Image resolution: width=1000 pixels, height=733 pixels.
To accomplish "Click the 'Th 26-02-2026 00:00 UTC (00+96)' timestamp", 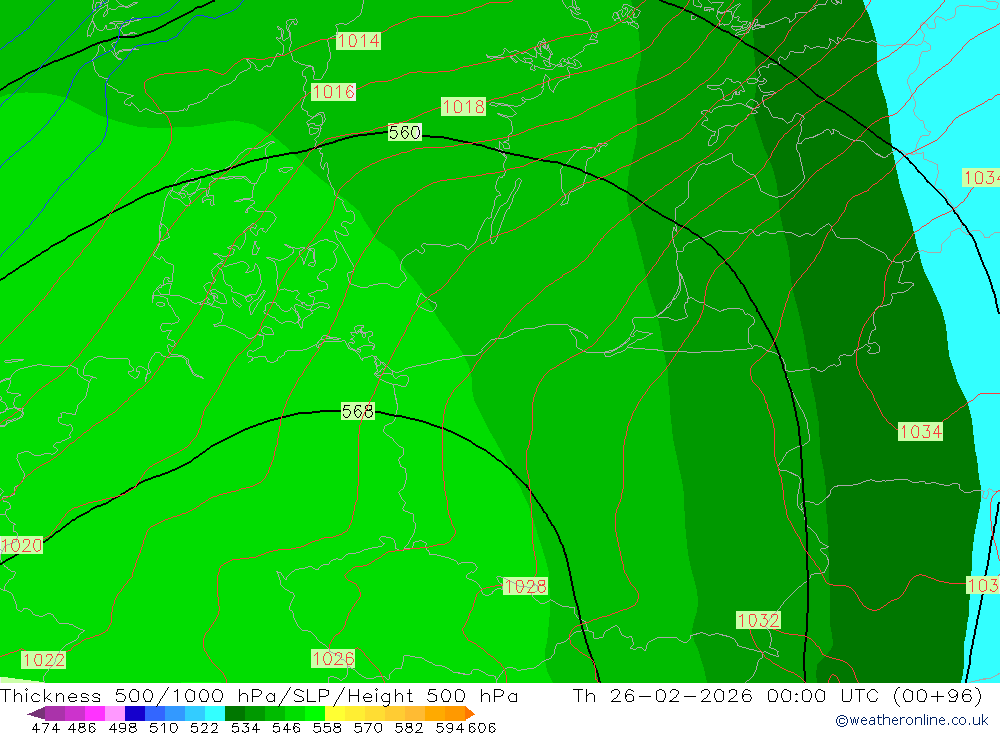I will [x=778, y=696].
